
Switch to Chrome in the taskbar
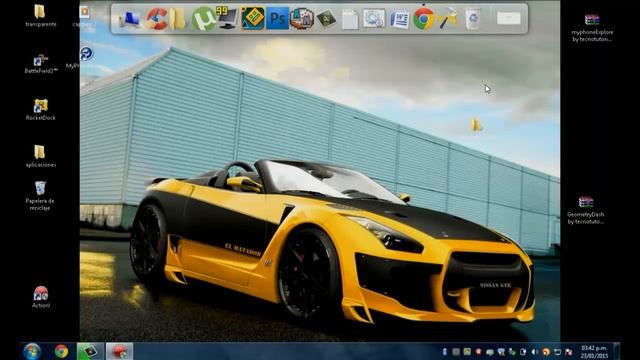(61, 351)
